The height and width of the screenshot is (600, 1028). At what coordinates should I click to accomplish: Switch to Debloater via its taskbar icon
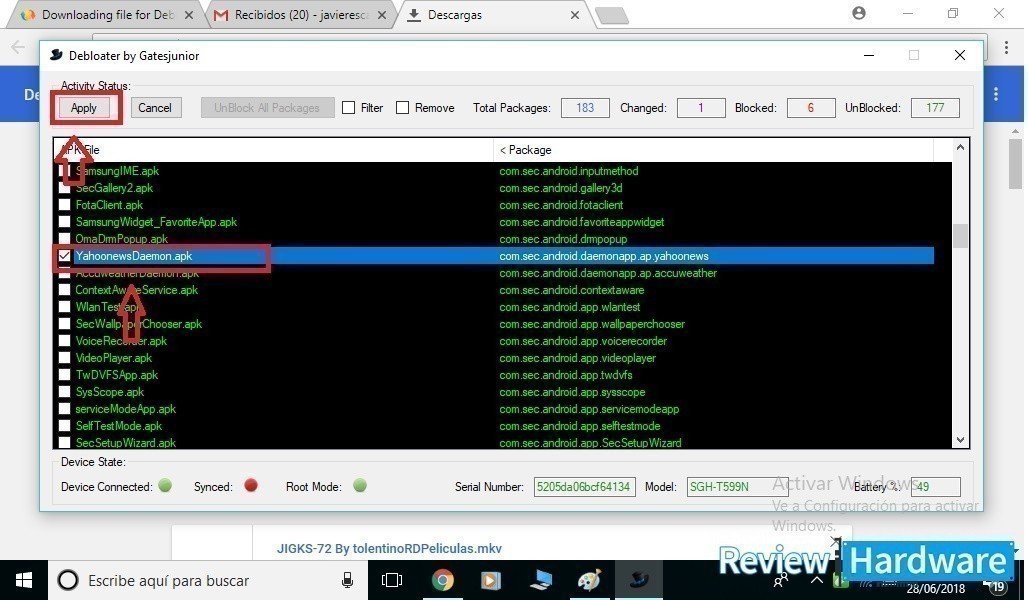click(639, 580)
